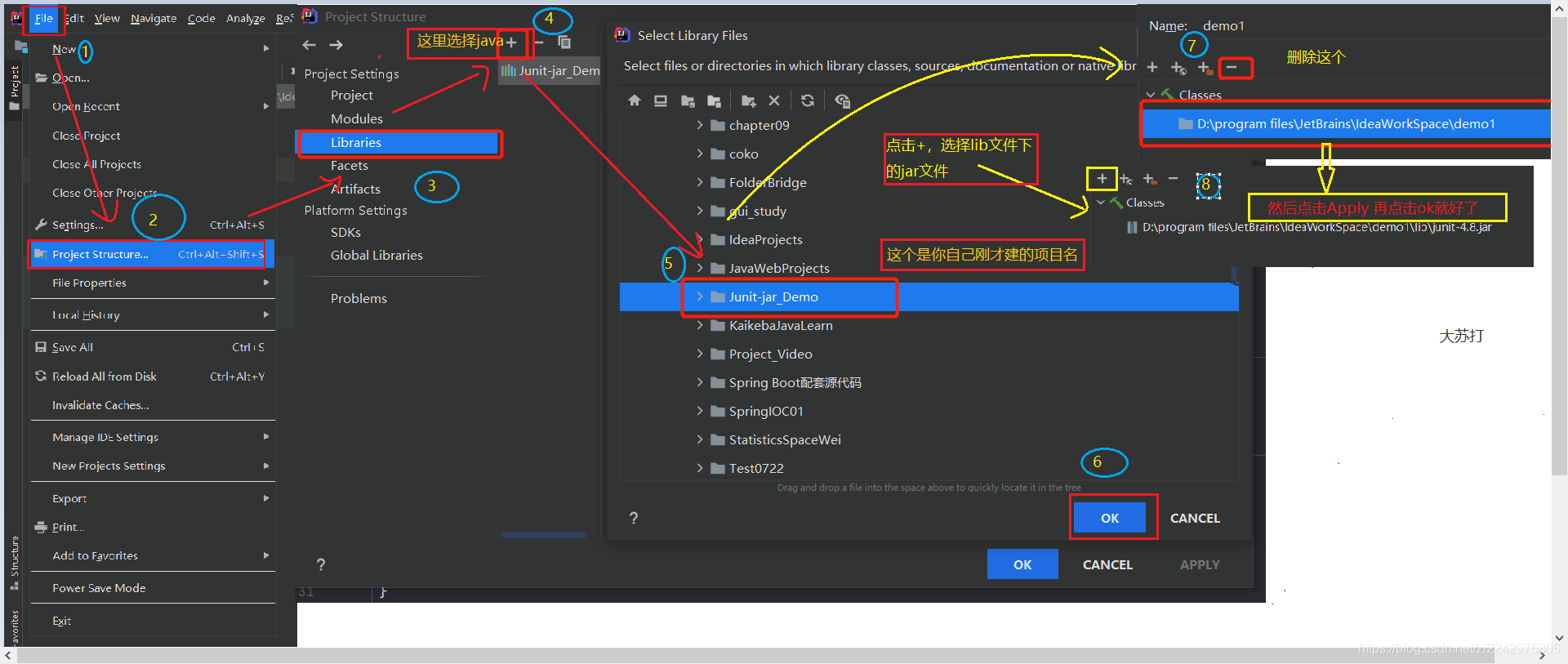Viewport: 1568px width, 664px height.
Task: Jump to Desktop directory in file chooser
Action: 661,100
